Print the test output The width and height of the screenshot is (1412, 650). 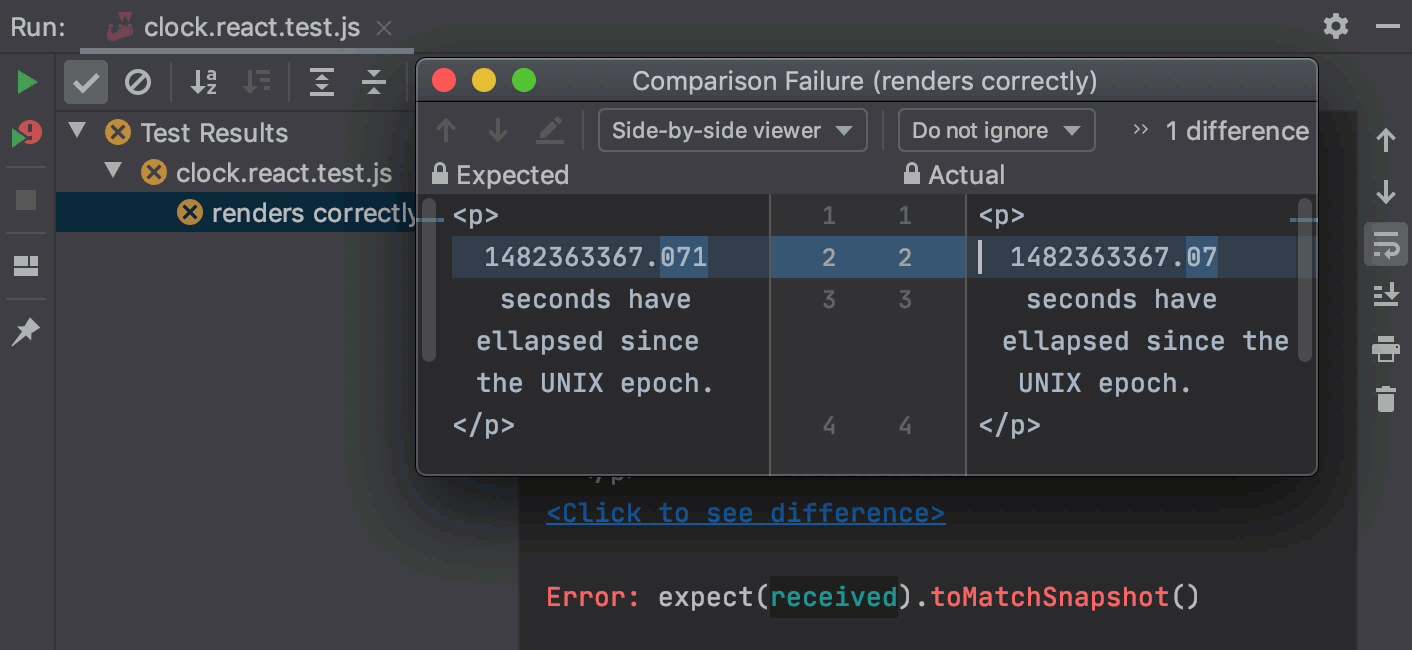pos(1386,349)
